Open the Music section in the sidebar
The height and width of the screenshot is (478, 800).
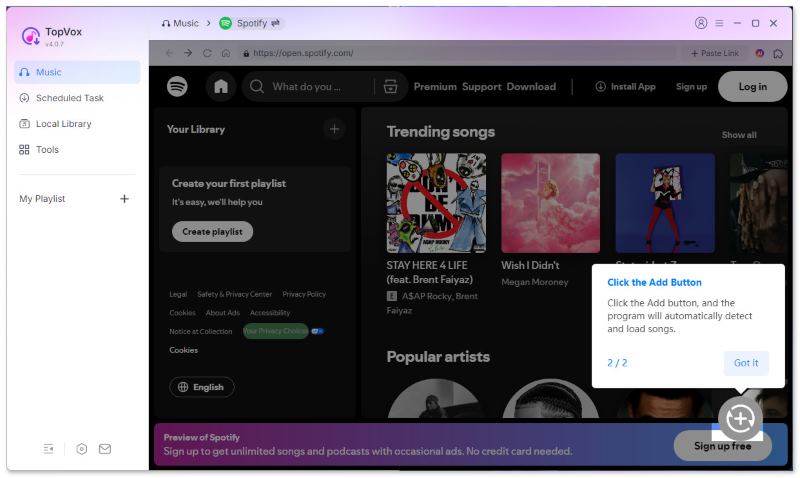[x=78, y=72]
